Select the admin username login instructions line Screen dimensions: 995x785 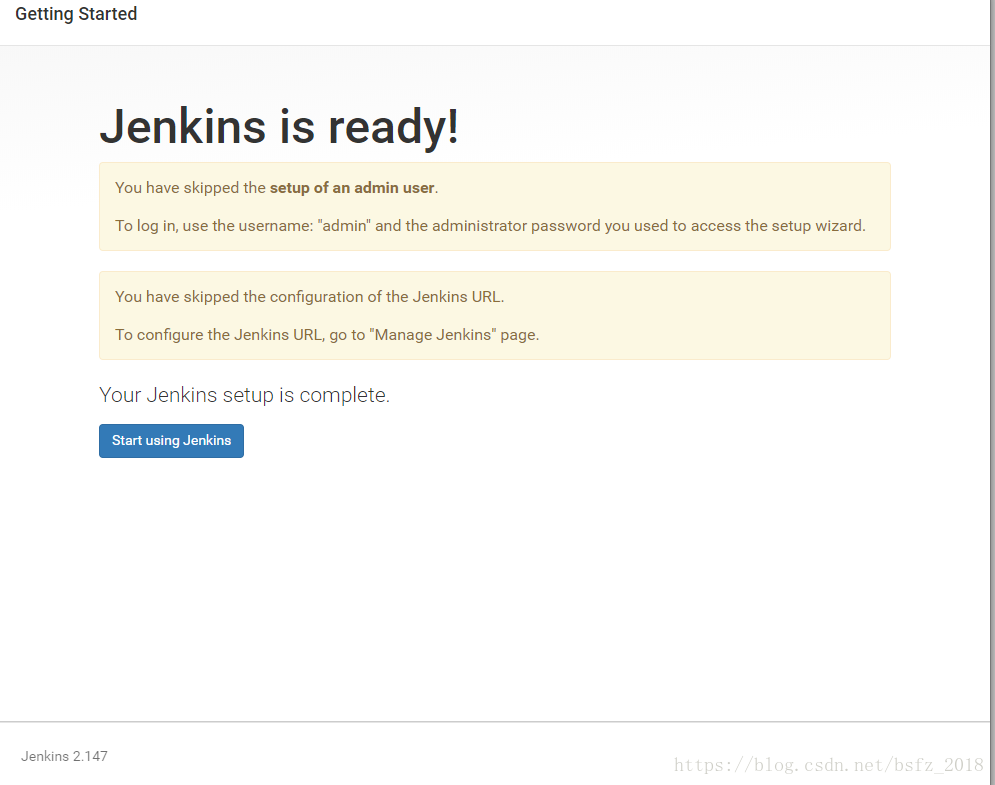pyautogui.click(x=490, y=226)
